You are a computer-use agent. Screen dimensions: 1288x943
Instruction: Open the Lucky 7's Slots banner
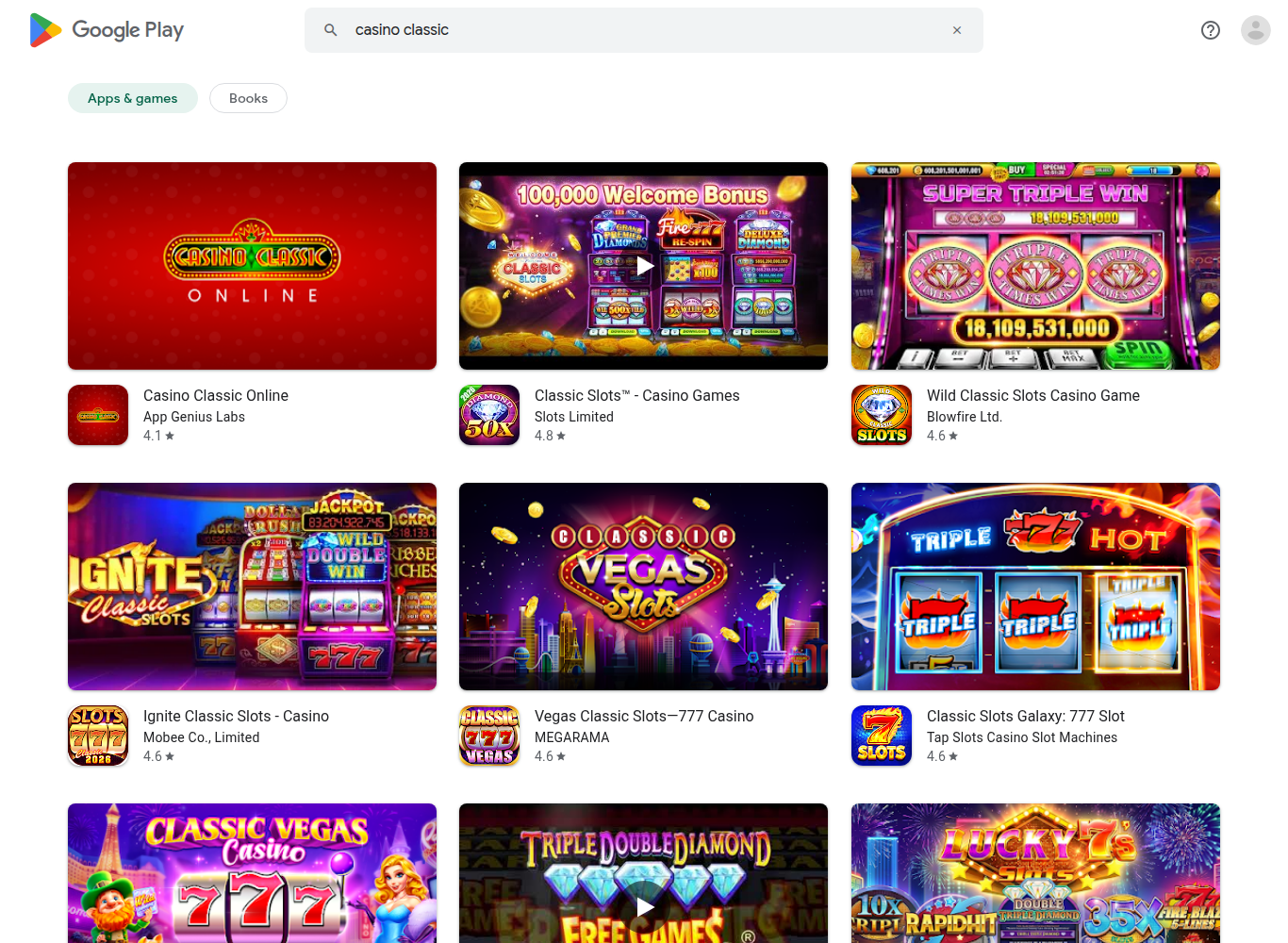[x=1035, y=873]
